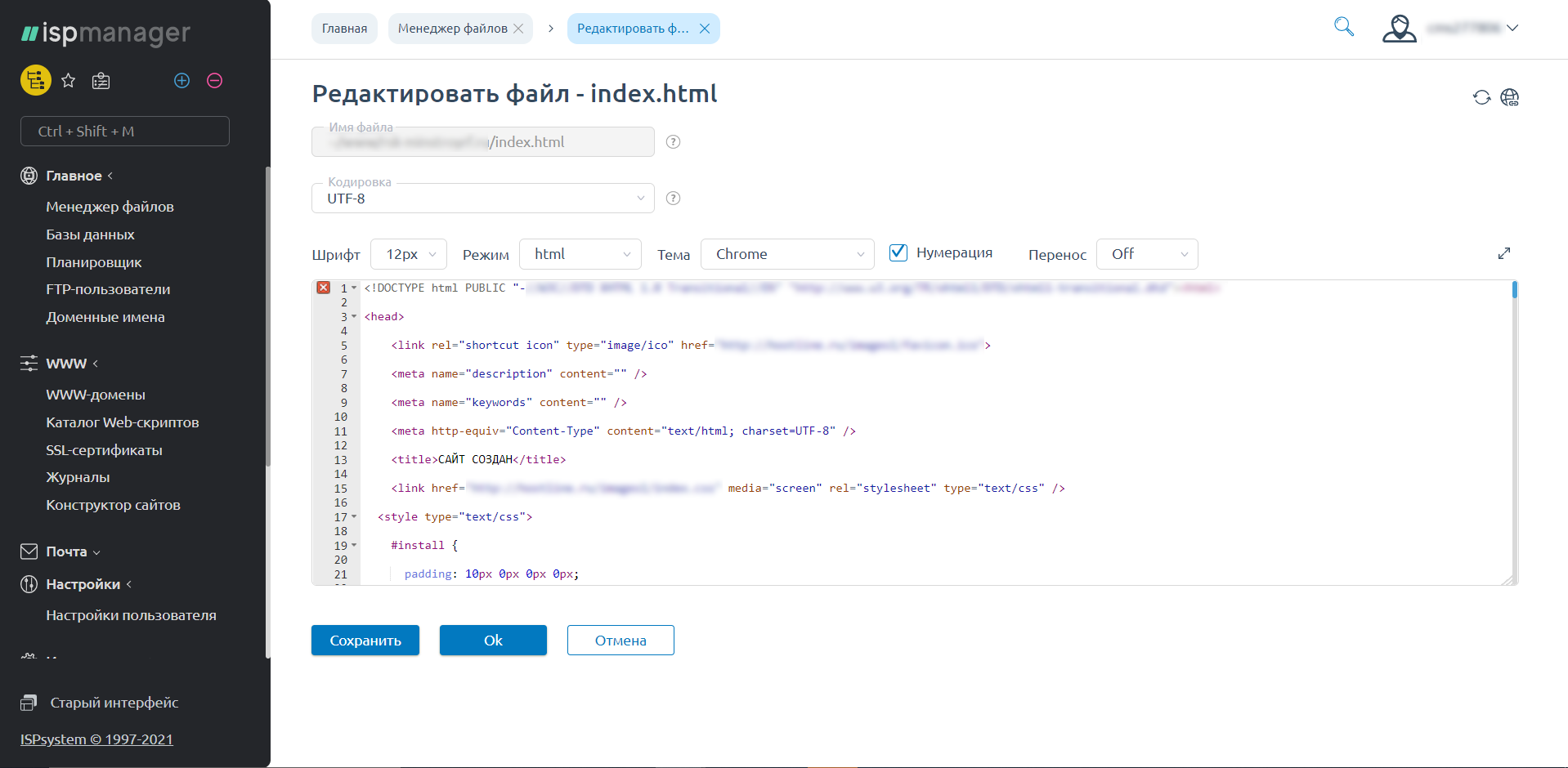Collapse the code fold at line 3
This screenshot has width=1568, height=768.
[x=354, y=316]
